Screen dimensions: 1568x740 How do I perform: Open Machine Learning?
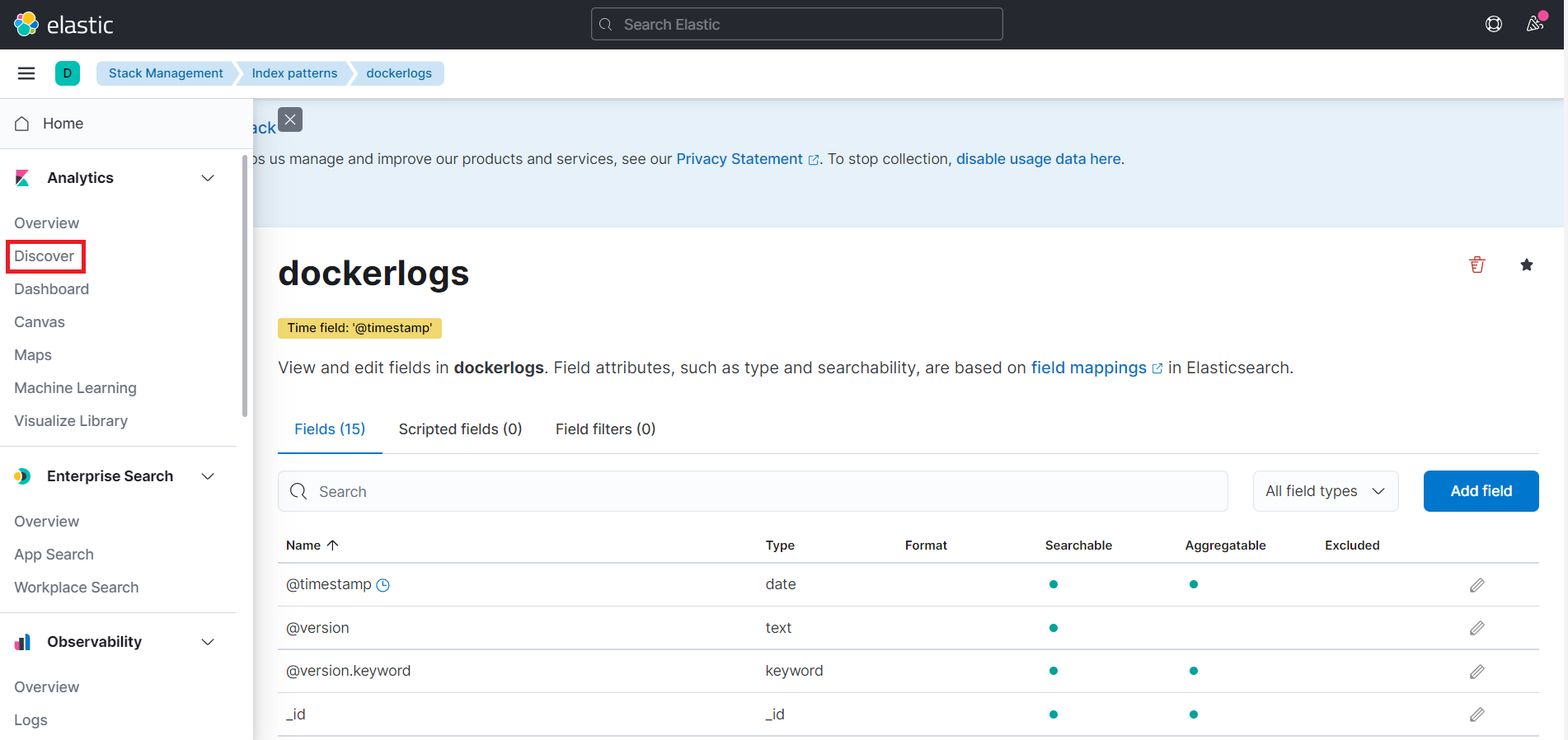(75, 388)
